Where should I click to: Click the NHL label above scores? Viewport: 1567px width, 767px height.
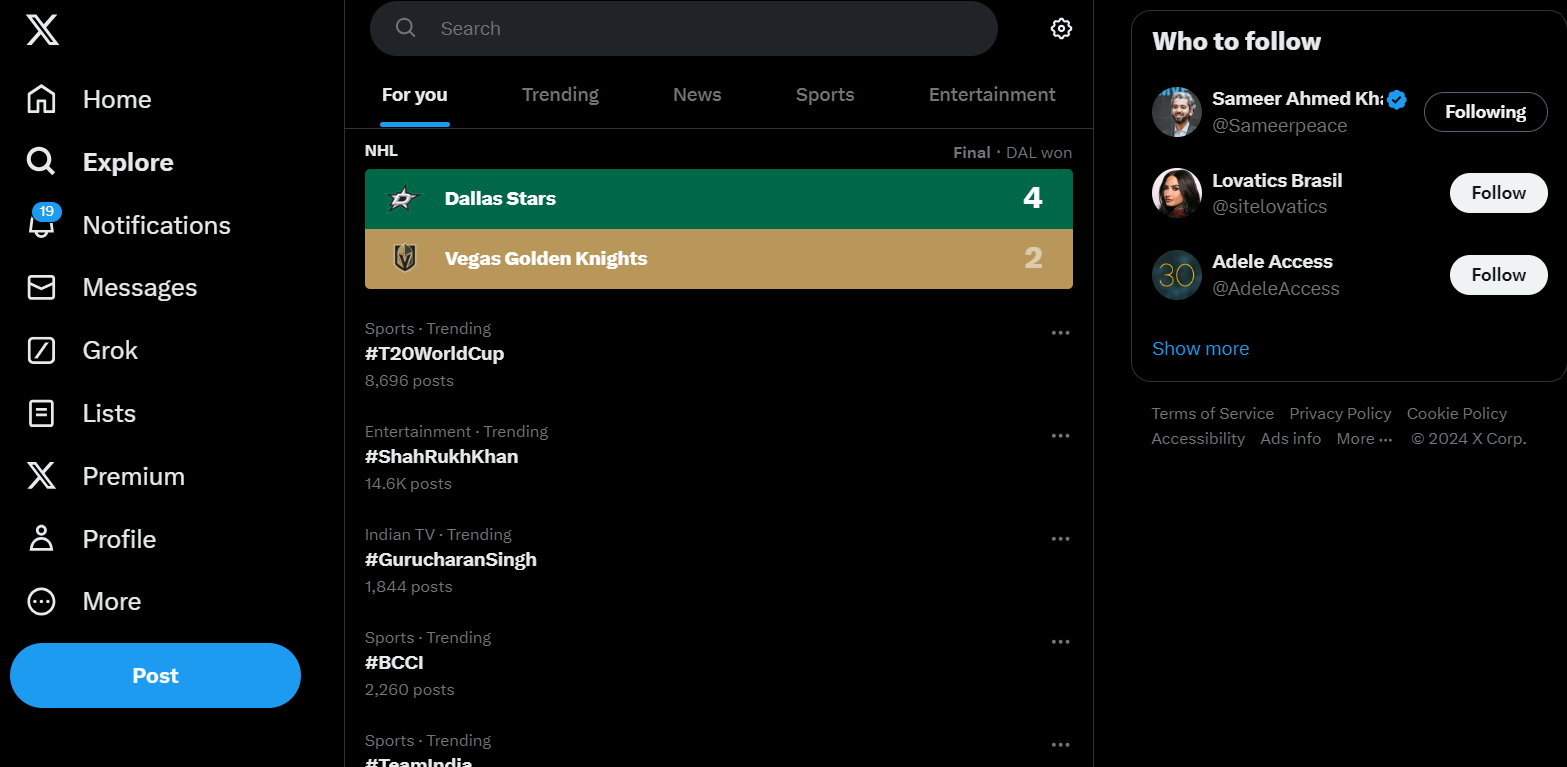pos(381,151)
